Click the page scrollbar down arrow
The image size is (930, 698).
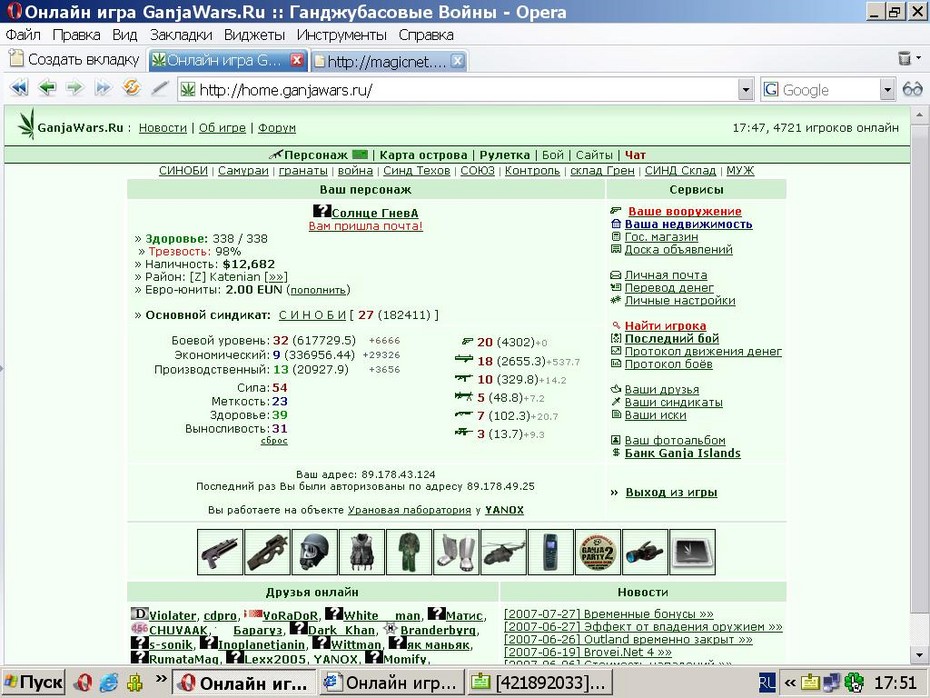919,655
